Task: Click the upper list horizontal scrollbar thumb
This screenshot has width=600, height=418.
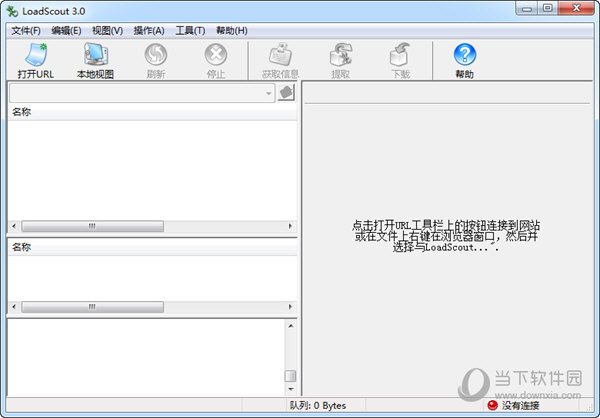Action: click(92, 226)
